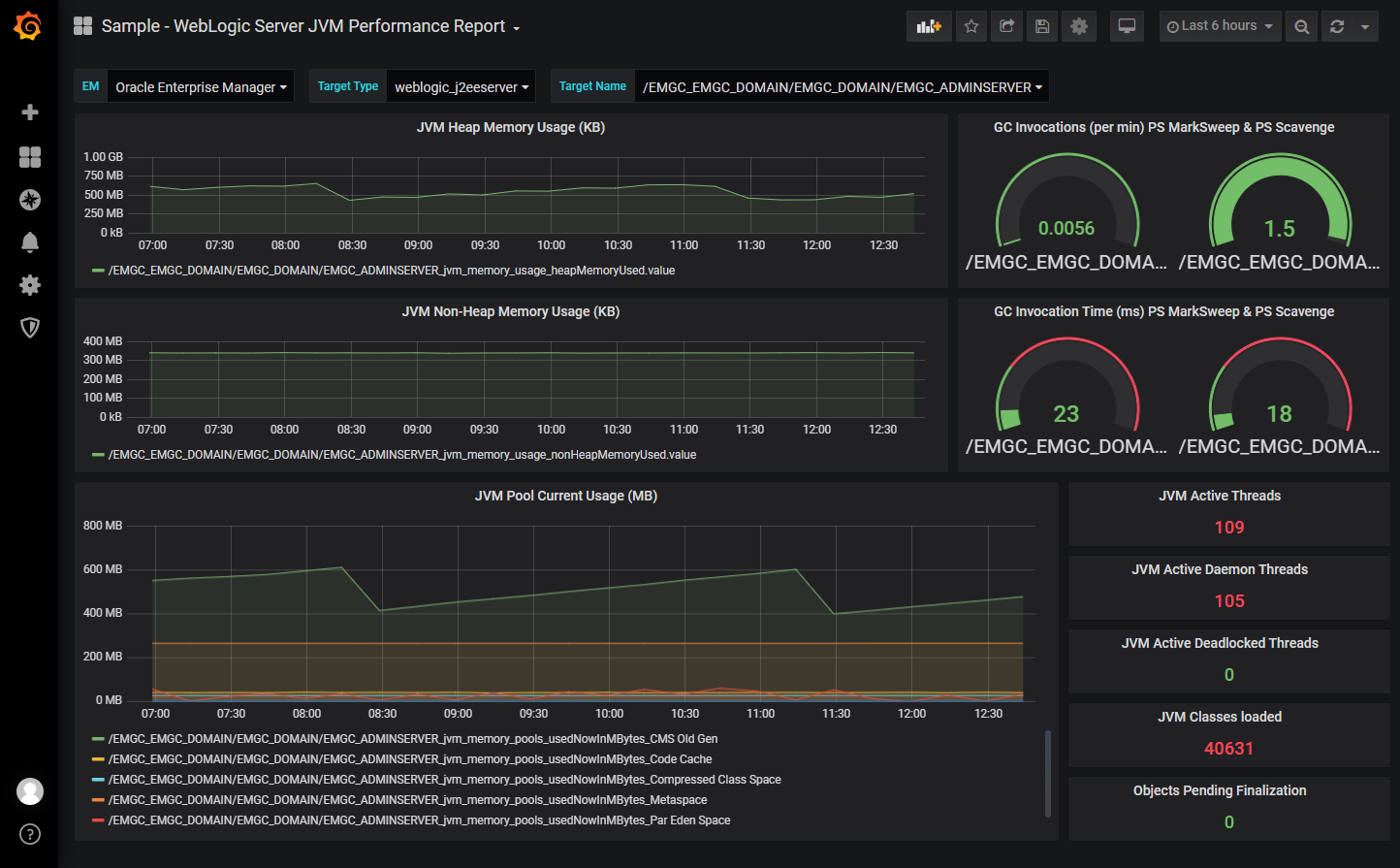This screenshot has width=1400, height=868.
Task: Click CMS Old Gen green color swatch
Action: tap(98, 739)
